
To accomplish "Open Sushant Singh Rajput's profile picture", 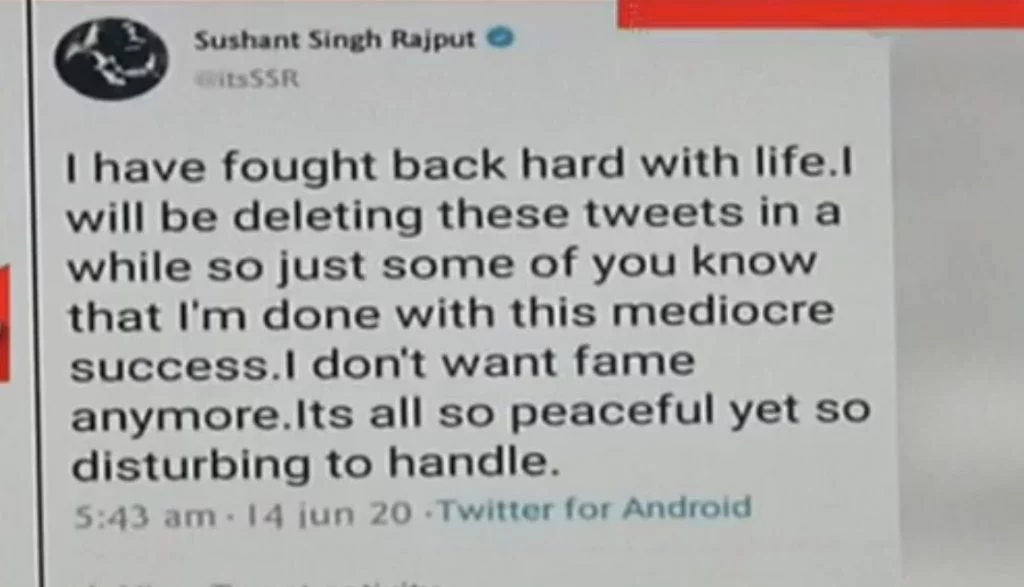I will (x=112, y=59).
